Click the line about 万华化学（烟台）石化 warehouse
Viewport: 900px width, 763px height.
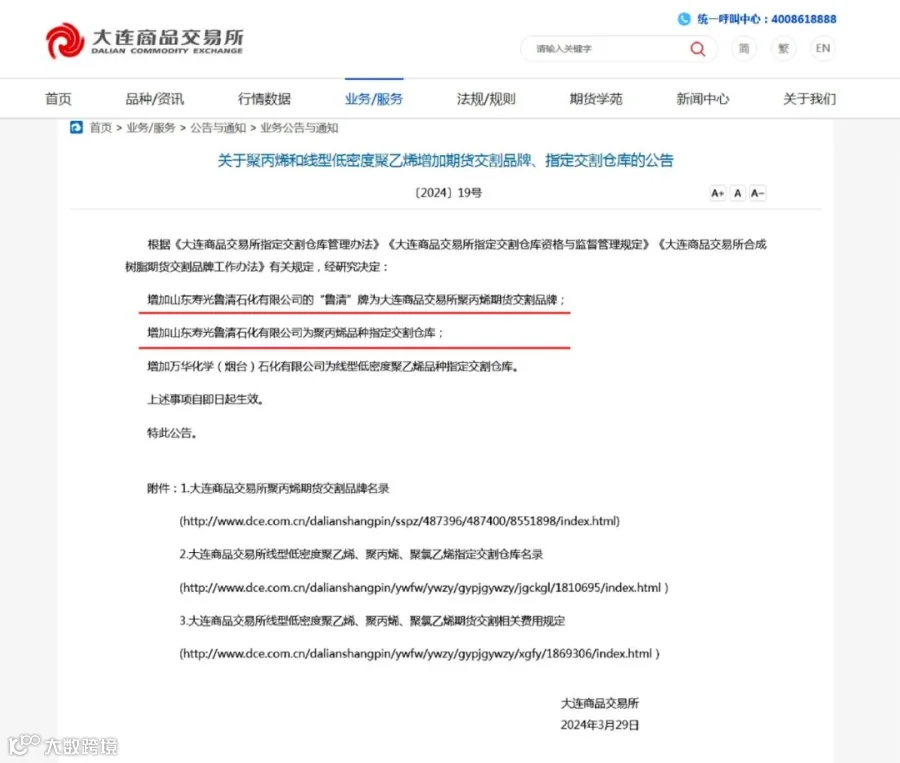[x=333, y=366]
